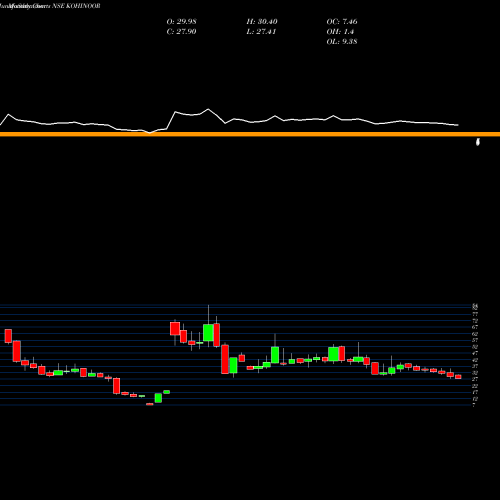The height and width of the screenshot is (500, 500).
Task: Click the open price value 29.98
Action: [186, 22]
